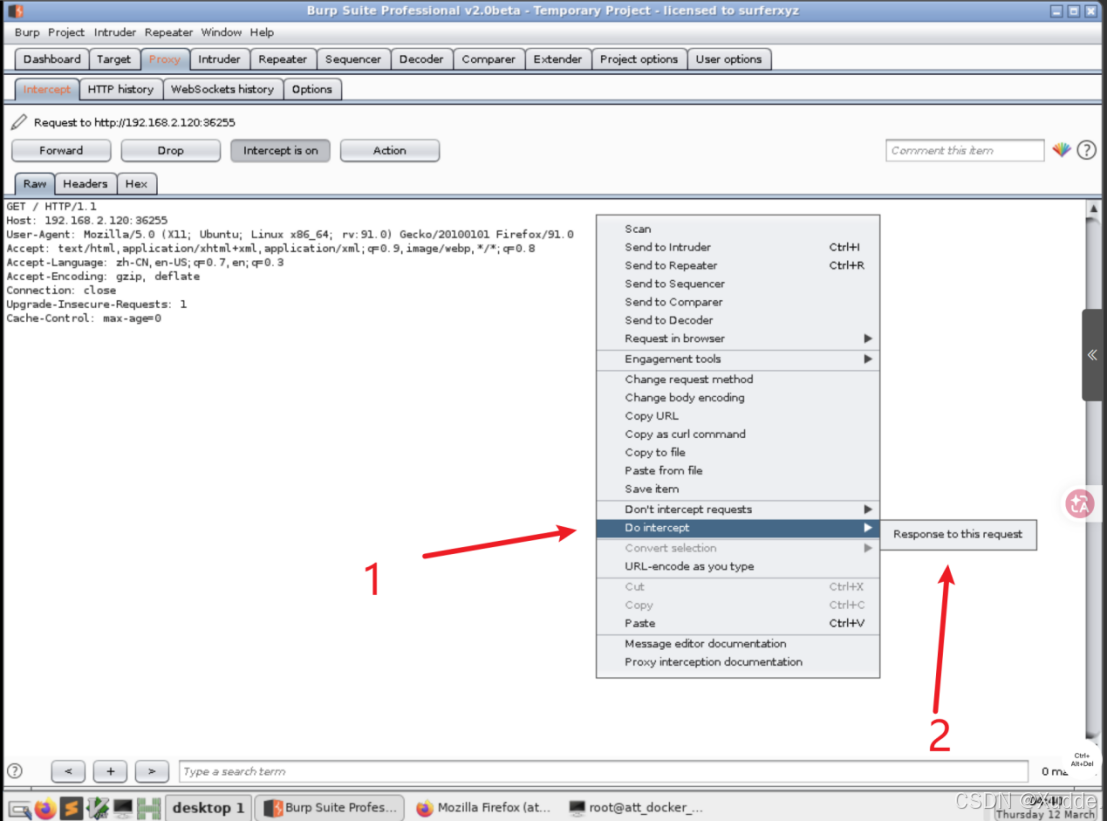This screenshot has width=1108, height=821.
Task: Switch to the Sequencer tab
Action: (x=353, y=59)
